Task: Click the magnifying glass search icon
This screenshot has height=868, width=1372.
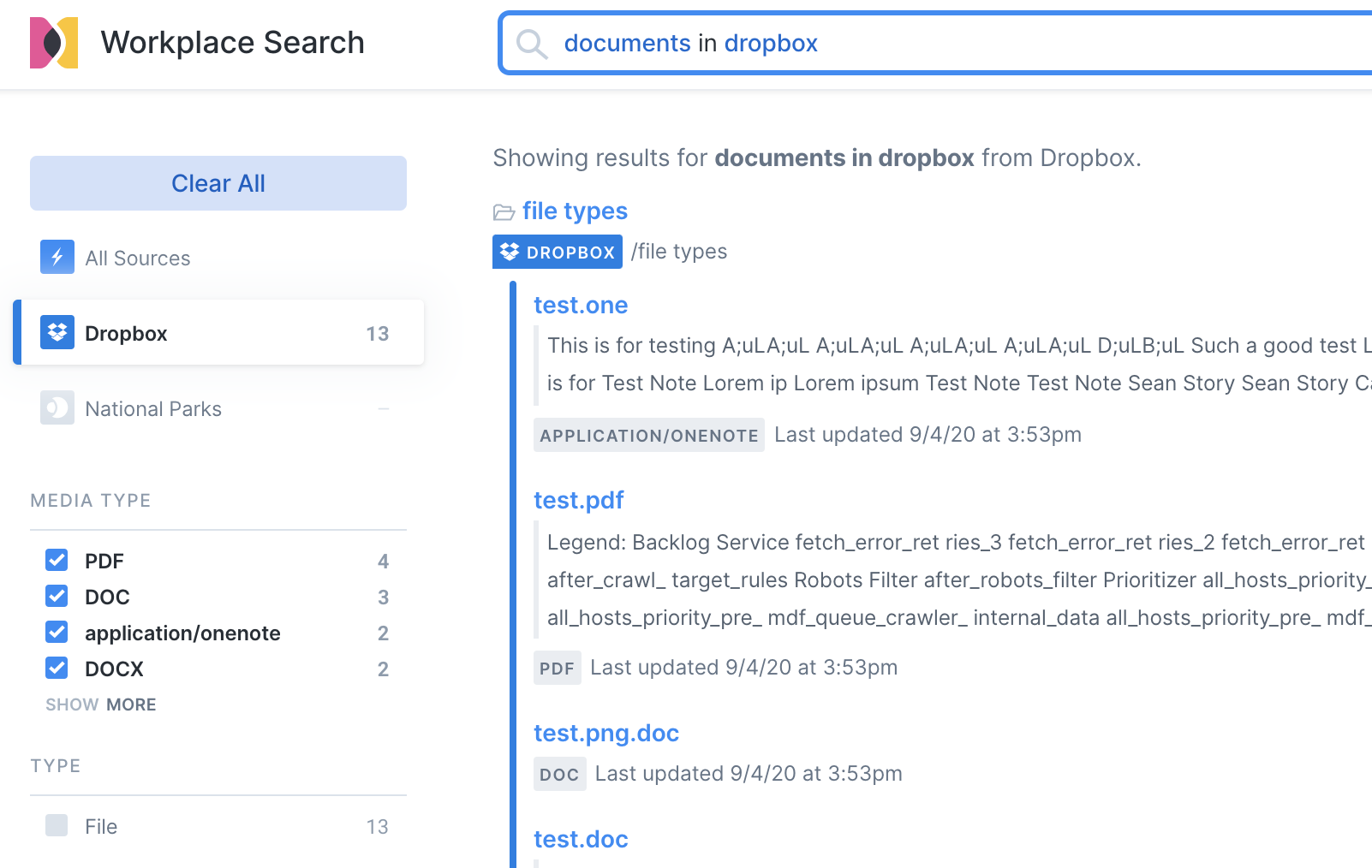Action: tap(531, 44)
